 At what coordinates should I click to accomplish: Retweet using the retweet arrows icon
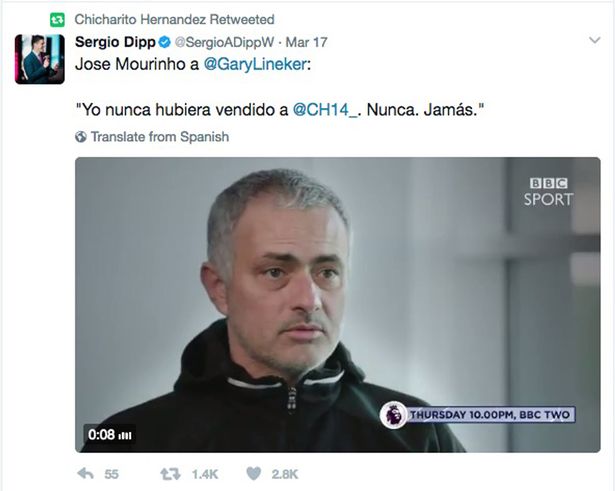(x=170, y=474)
